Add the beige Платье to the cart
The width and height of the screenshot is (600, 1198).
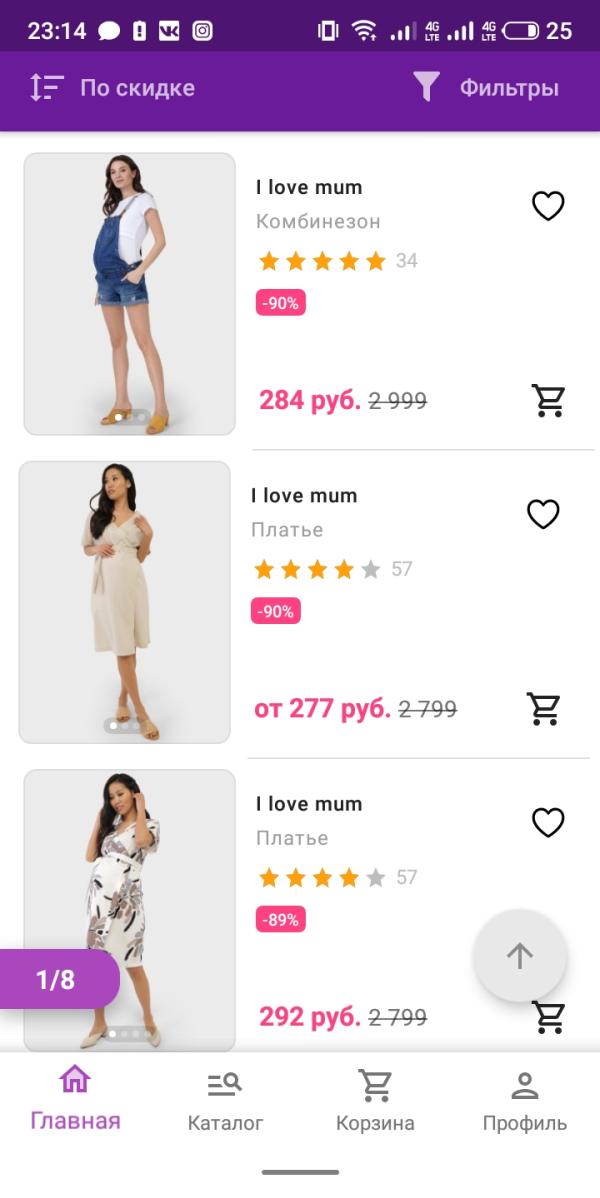pos(544,708)
